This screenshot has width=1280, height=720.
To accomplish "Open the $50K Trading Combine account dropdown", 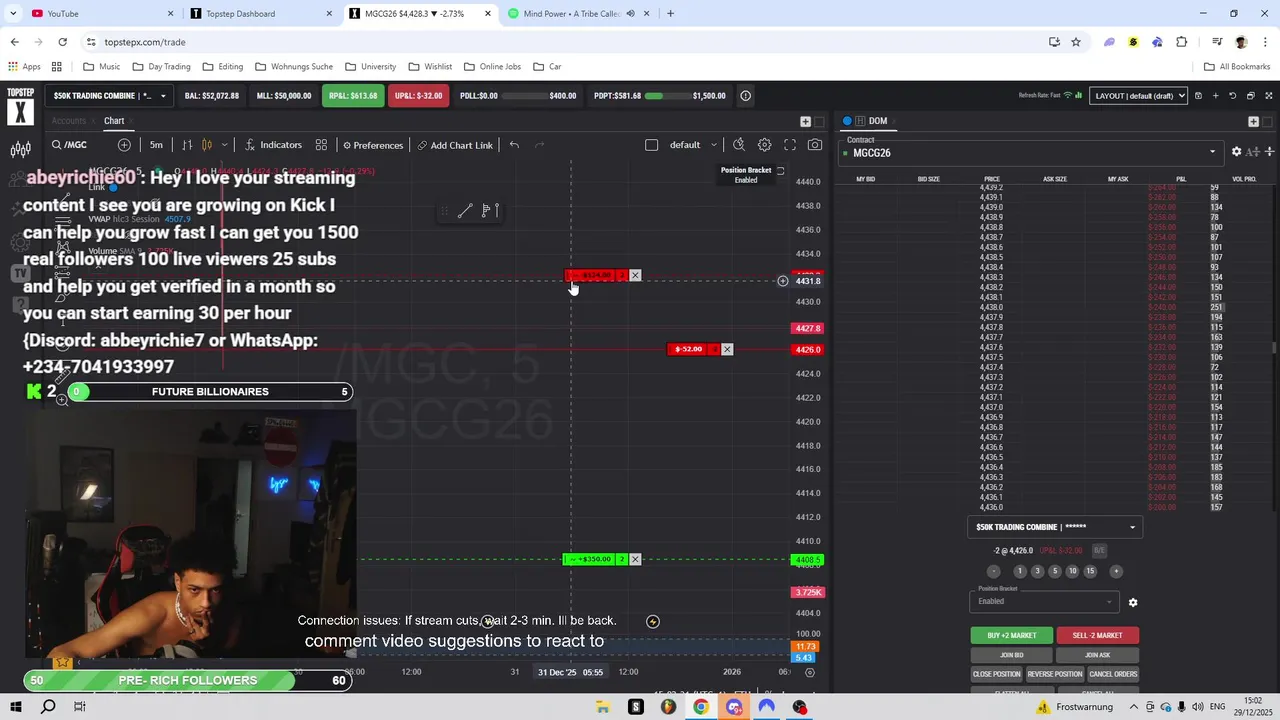I will [109, 96].
